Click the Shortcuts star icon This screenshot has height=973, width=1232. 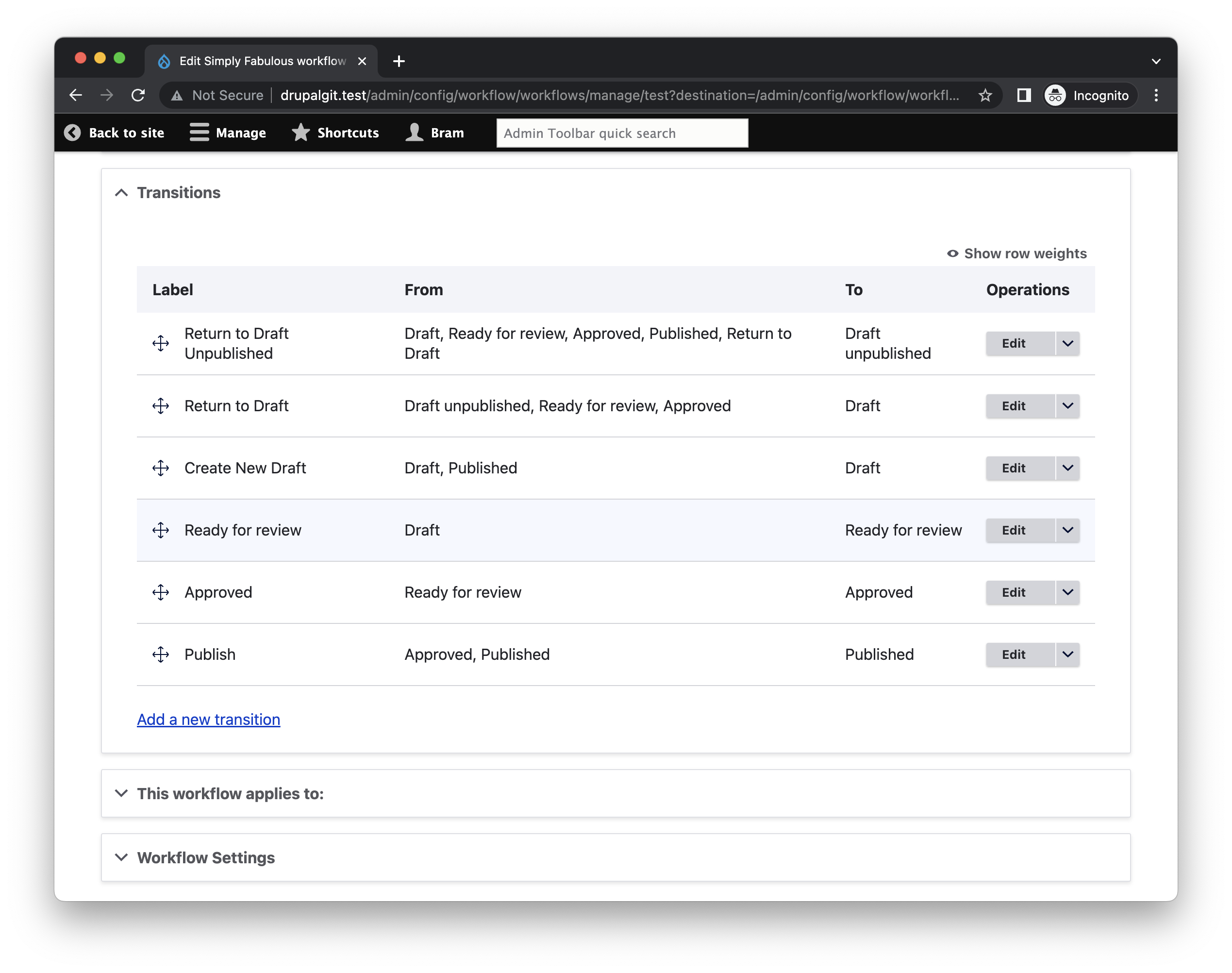300,133
